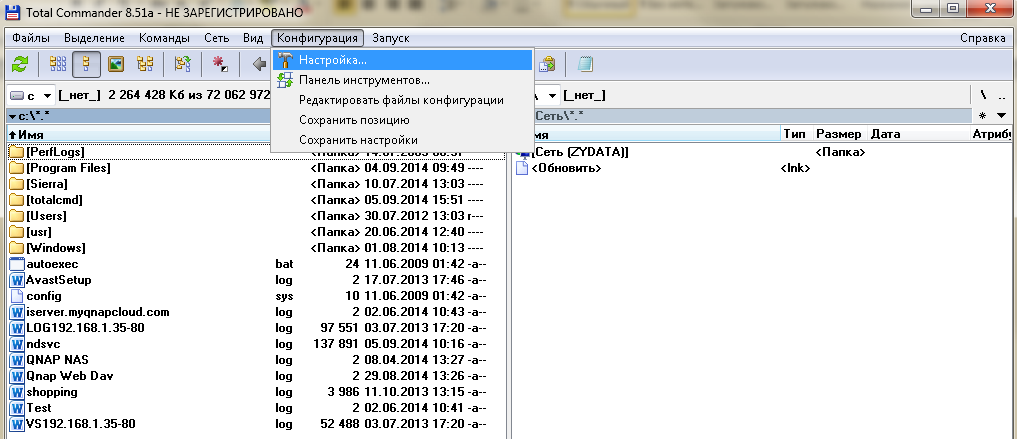The width and height of the screenshot is (1017, 439).
Task: Click the <Обновить> entry icon
Action: pos(522,168)
